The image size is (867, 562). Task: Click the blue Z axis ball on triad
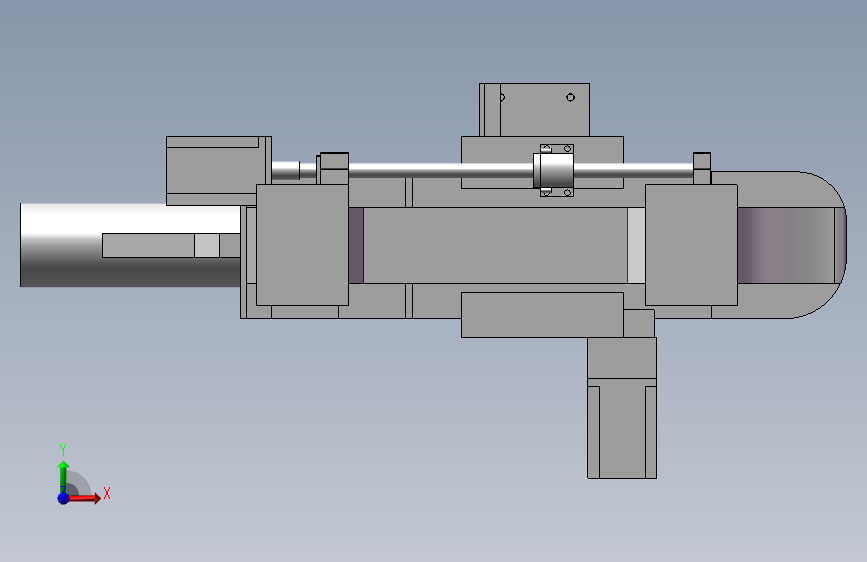click(63, 498)
